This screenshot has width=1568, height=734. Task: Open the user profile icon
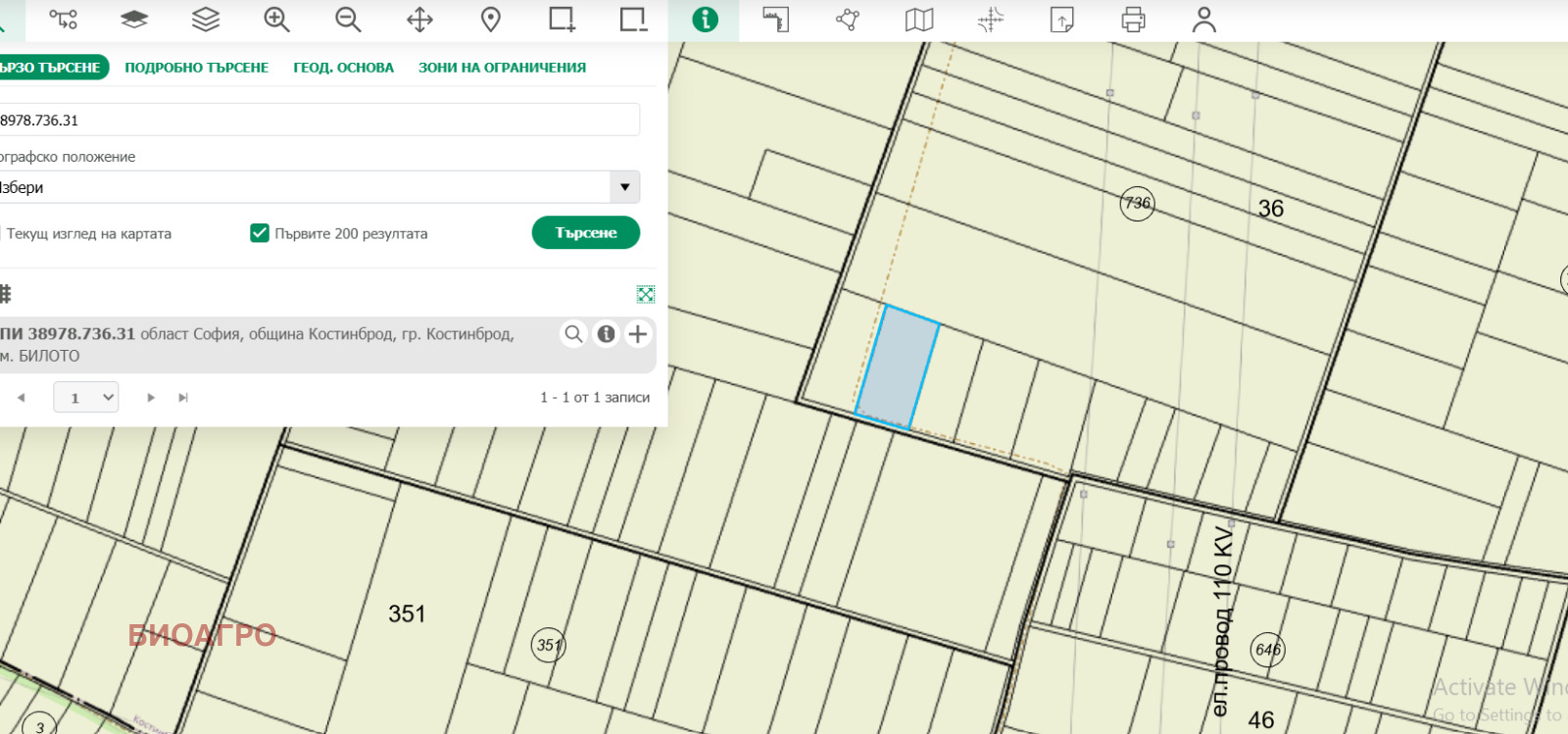(x=1204, y=20)
